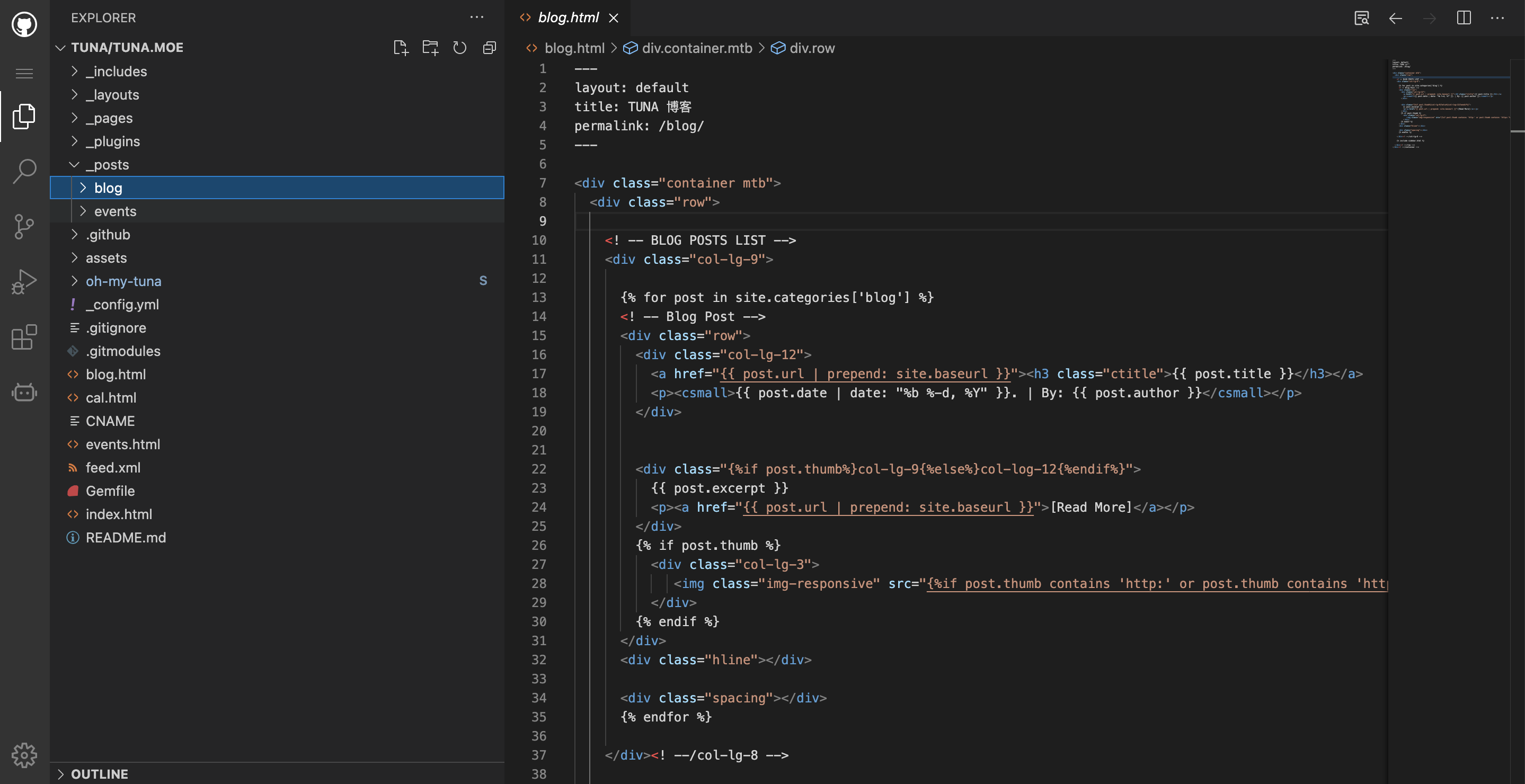Open the README.md file

(x=277, y=537)
